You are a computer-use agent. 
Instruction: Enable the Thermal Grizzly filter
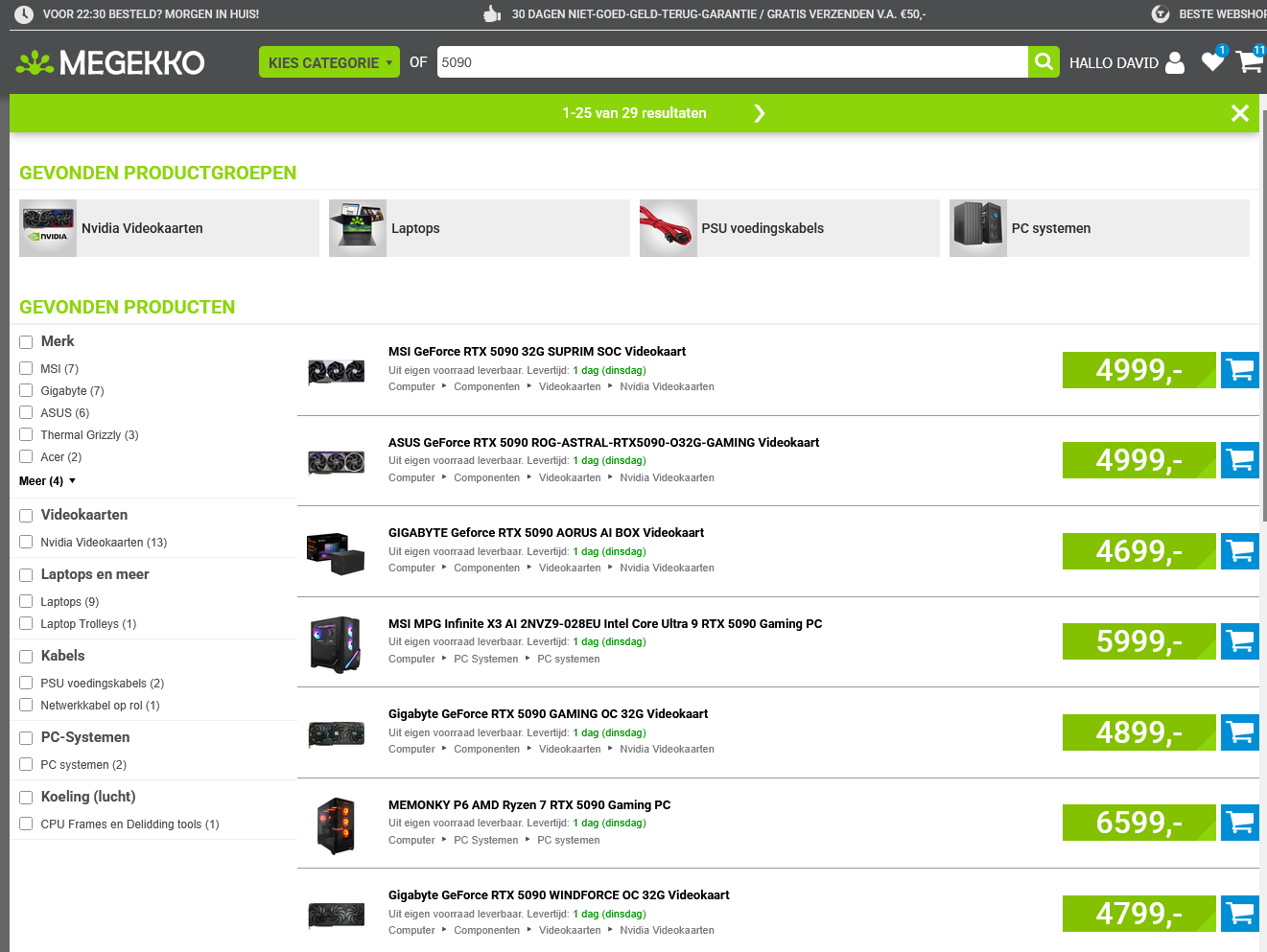pos(26,434)
